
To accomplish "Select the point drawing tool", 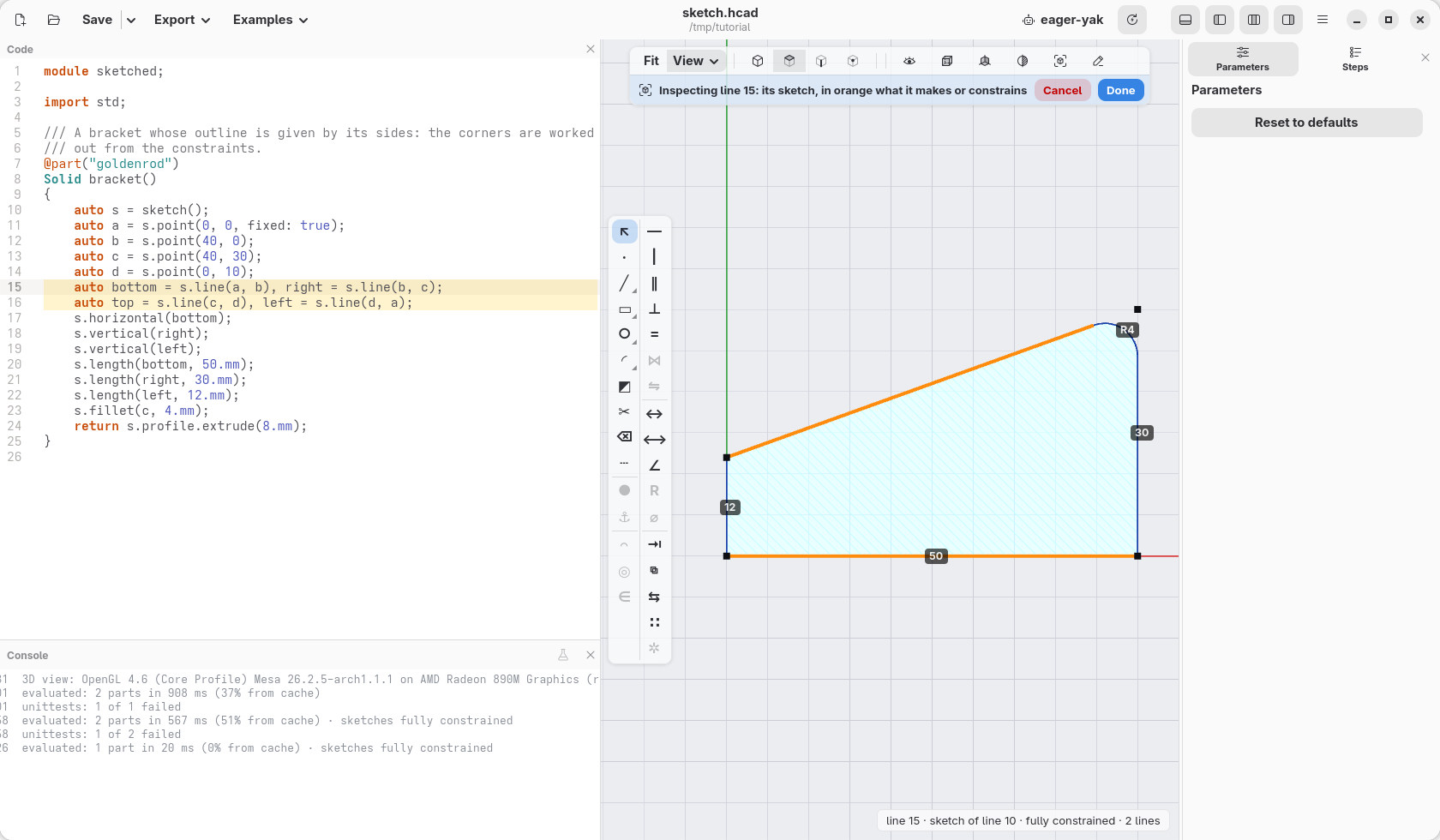I will point(624,257).
